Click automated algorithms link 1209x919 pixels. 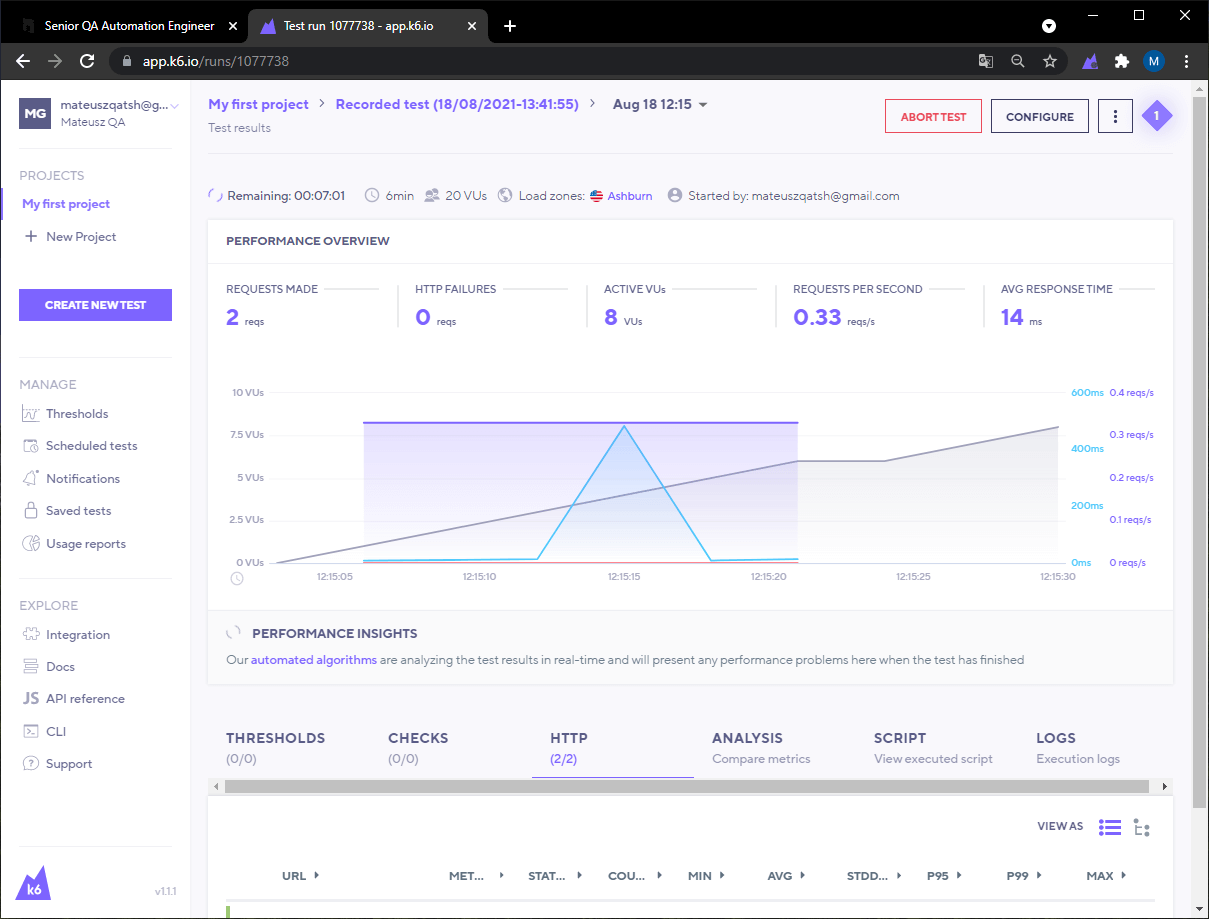tap(314, 660)
